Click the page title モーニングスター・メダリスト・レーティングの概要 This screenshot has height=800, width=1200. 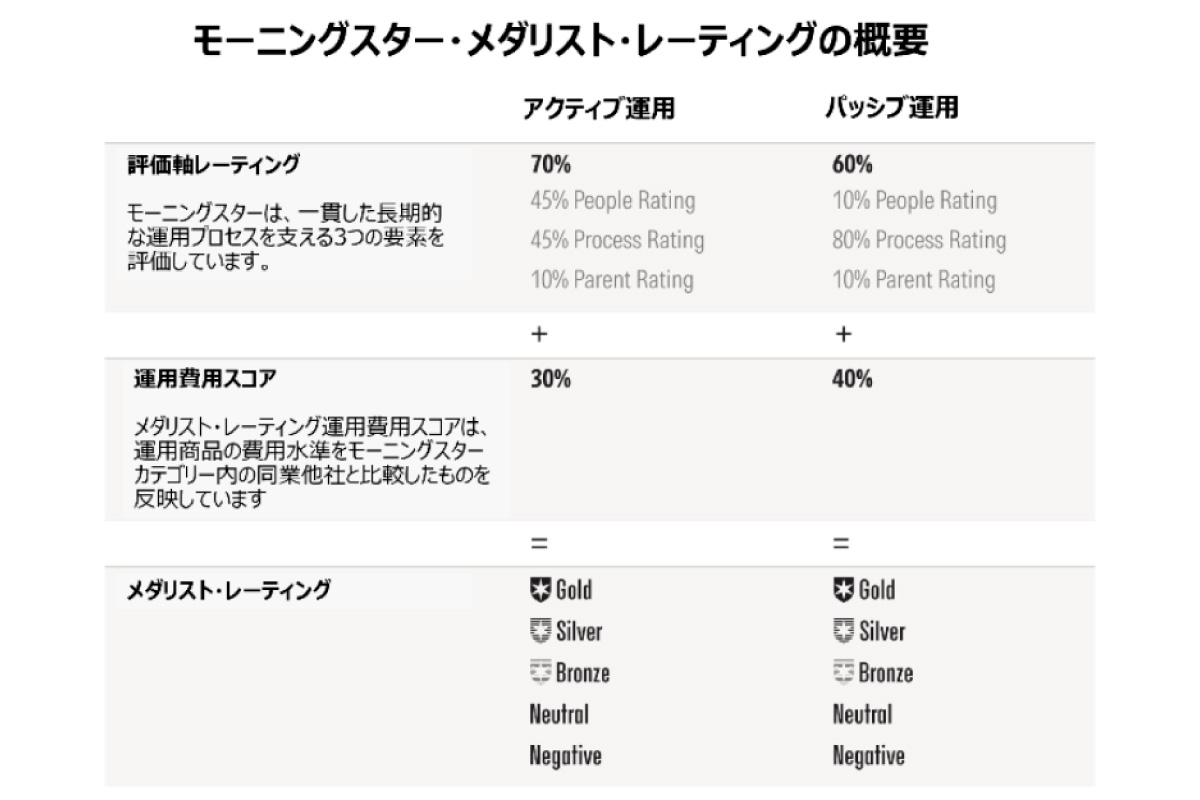pos(559,42)
